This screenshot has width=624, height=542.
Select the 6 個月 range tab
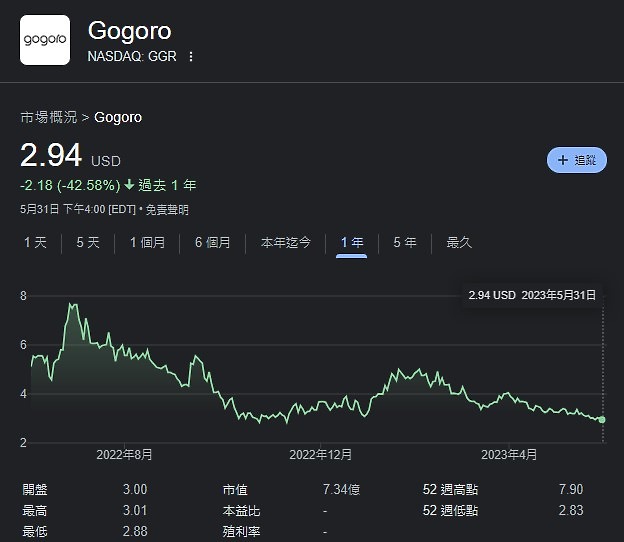213,242
